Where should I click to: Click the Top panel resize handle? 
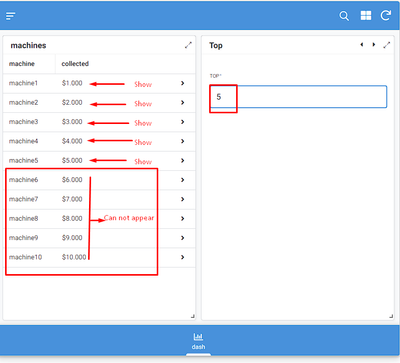click(x=391, y=316)
